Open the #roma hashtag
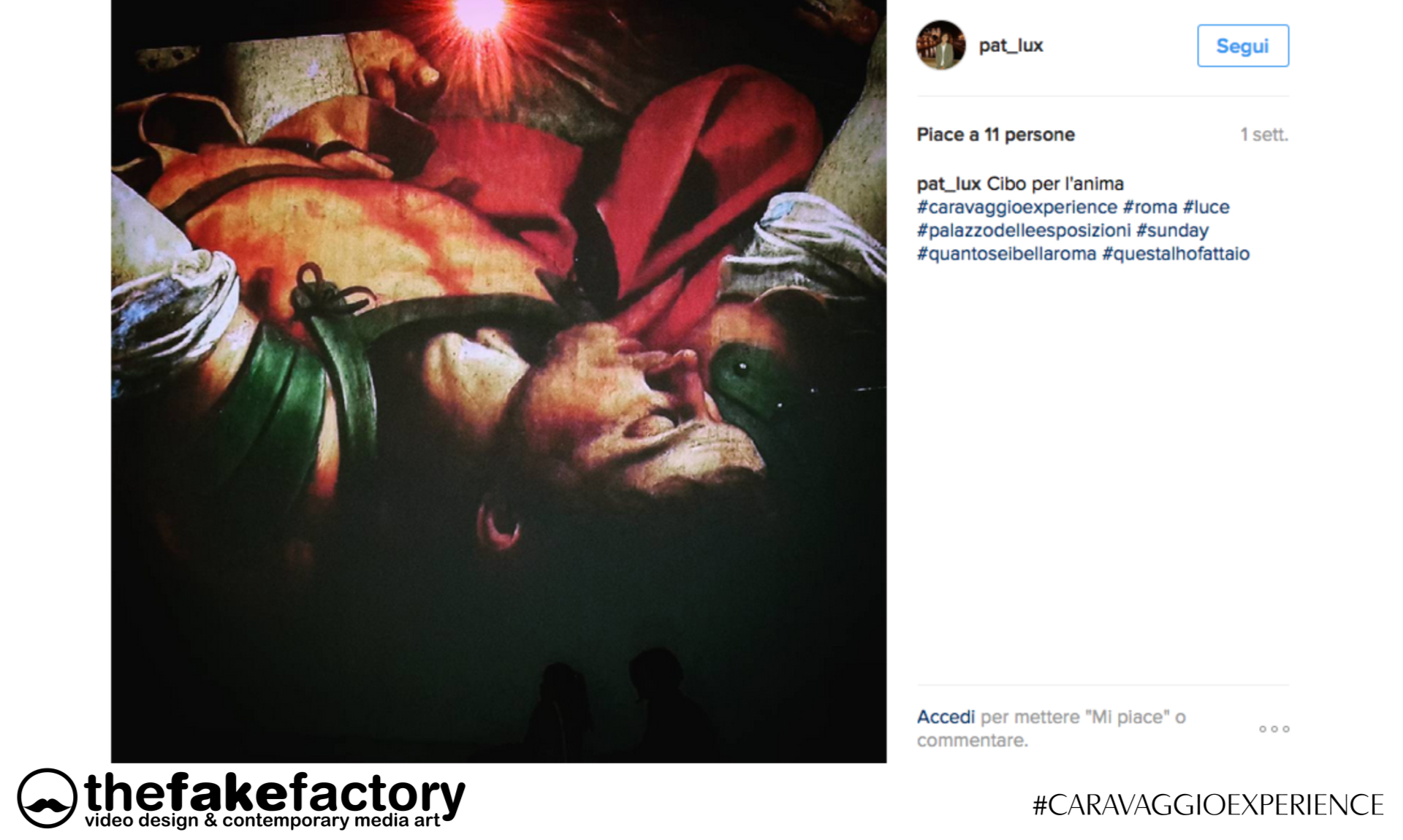Screen dimensions: 1403x840 (x=1149, y=207)
